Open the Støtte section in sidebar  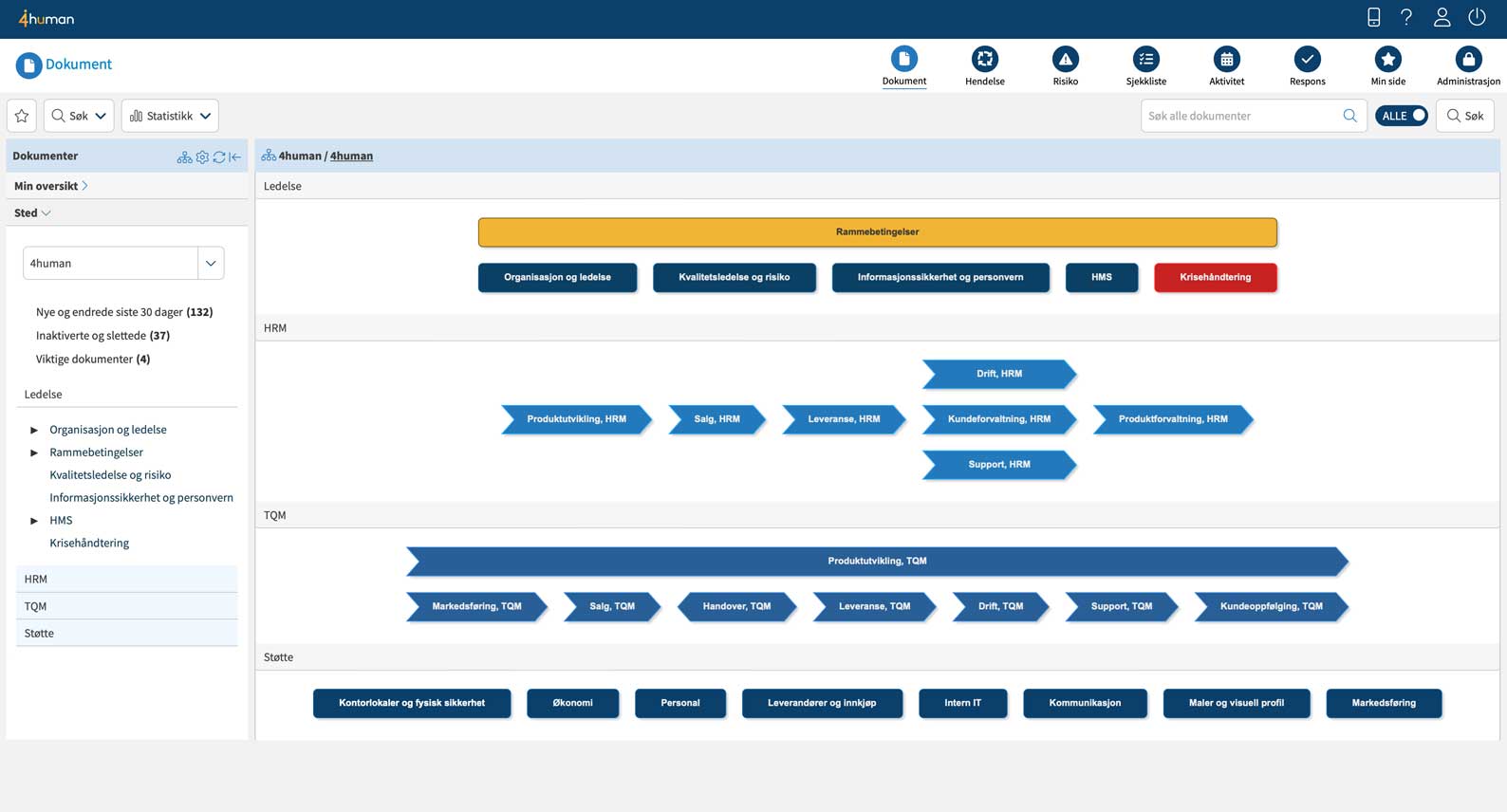127,633
